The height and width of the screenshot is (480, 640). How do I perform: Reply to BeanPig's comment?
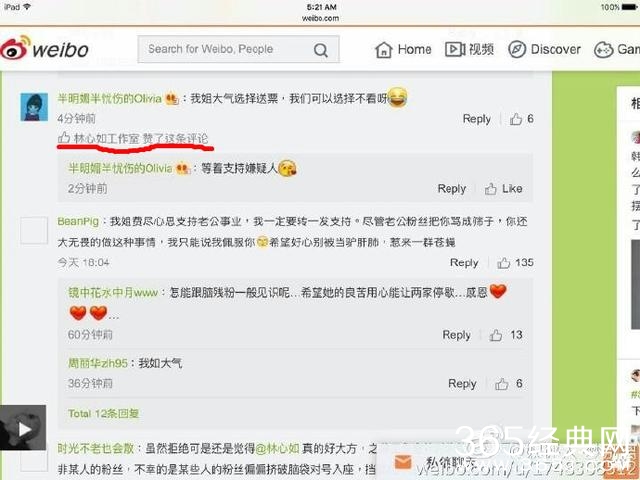464,263
